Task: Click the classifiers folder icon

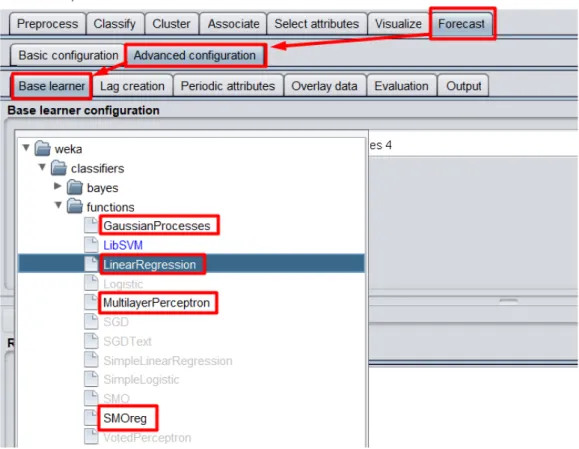Action: [59, 168]
